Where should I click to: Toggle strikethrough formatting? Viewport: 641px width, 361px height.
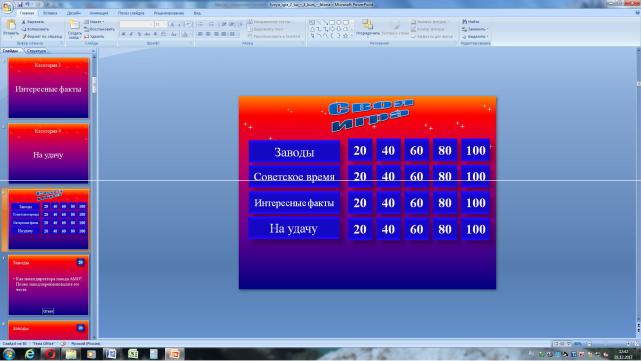tap(147, 34)
